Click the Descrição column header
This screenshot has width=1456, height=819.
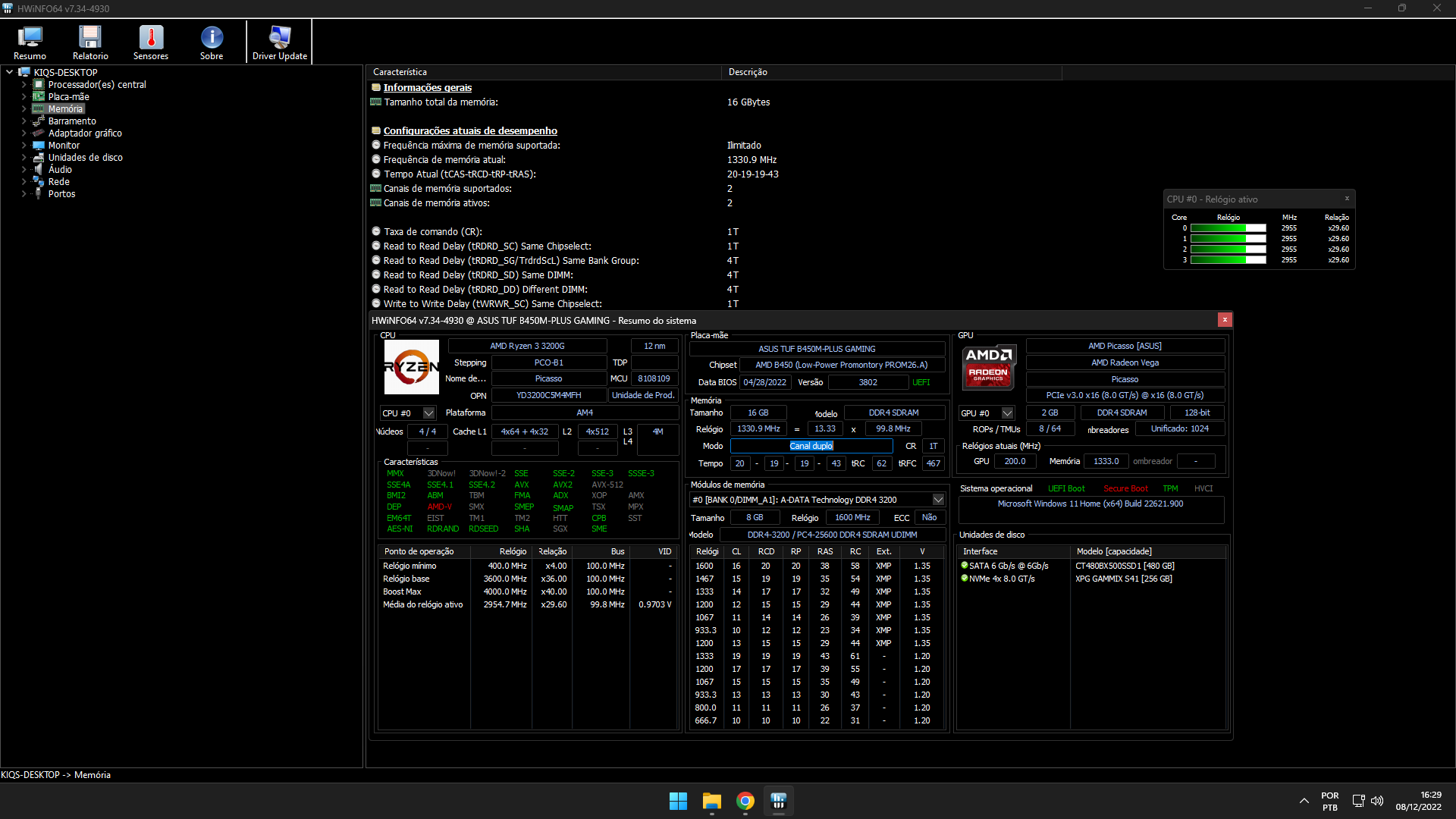pyautogui.click(x=892, y=72)
